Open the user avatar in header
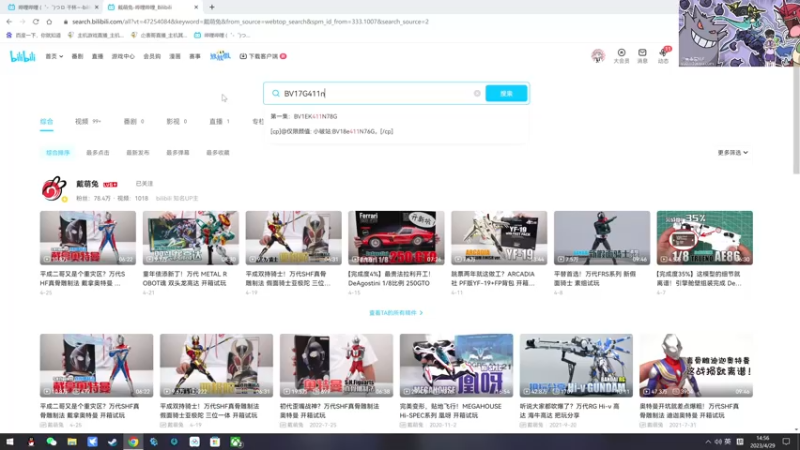 [598, 55]
